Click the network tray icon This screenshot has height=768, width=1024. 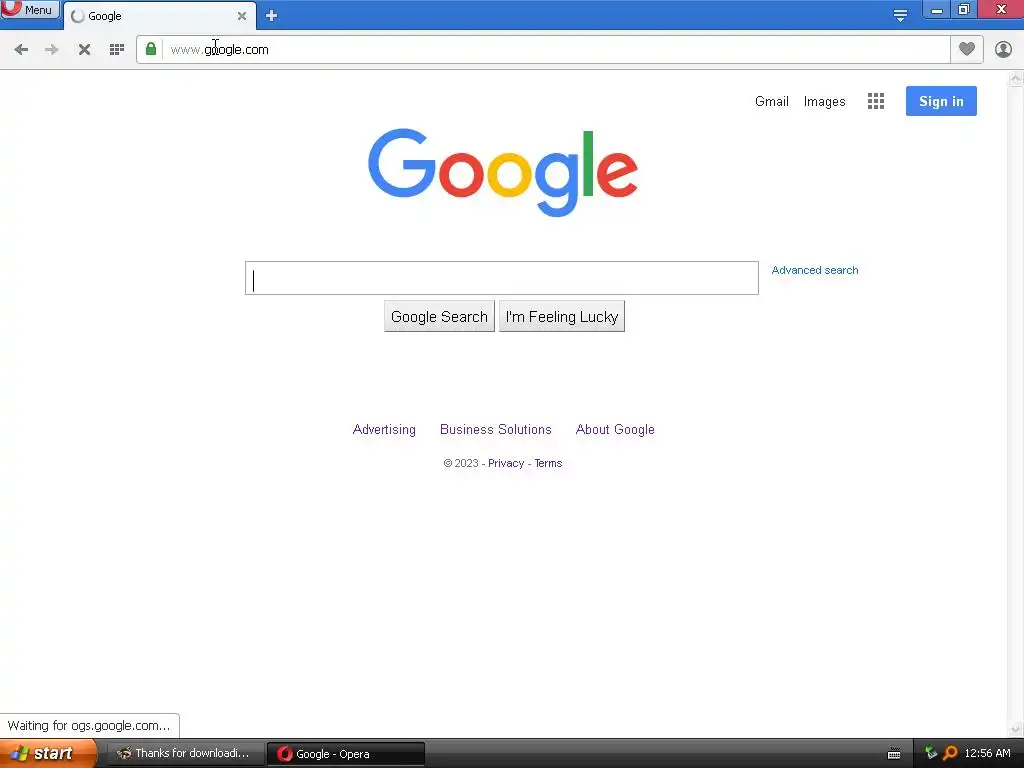coord(931,753)
